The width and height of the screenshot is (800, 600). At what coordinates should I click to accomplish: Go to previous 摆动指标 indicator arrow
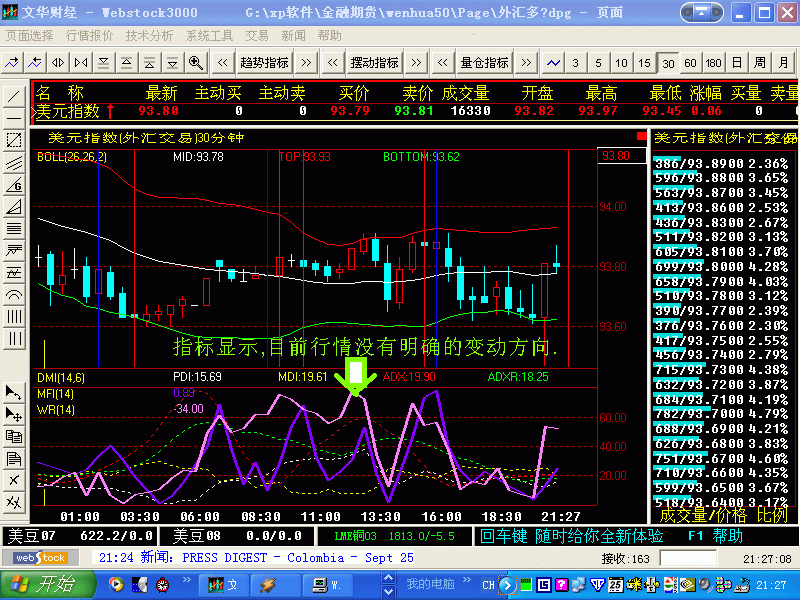333,63
